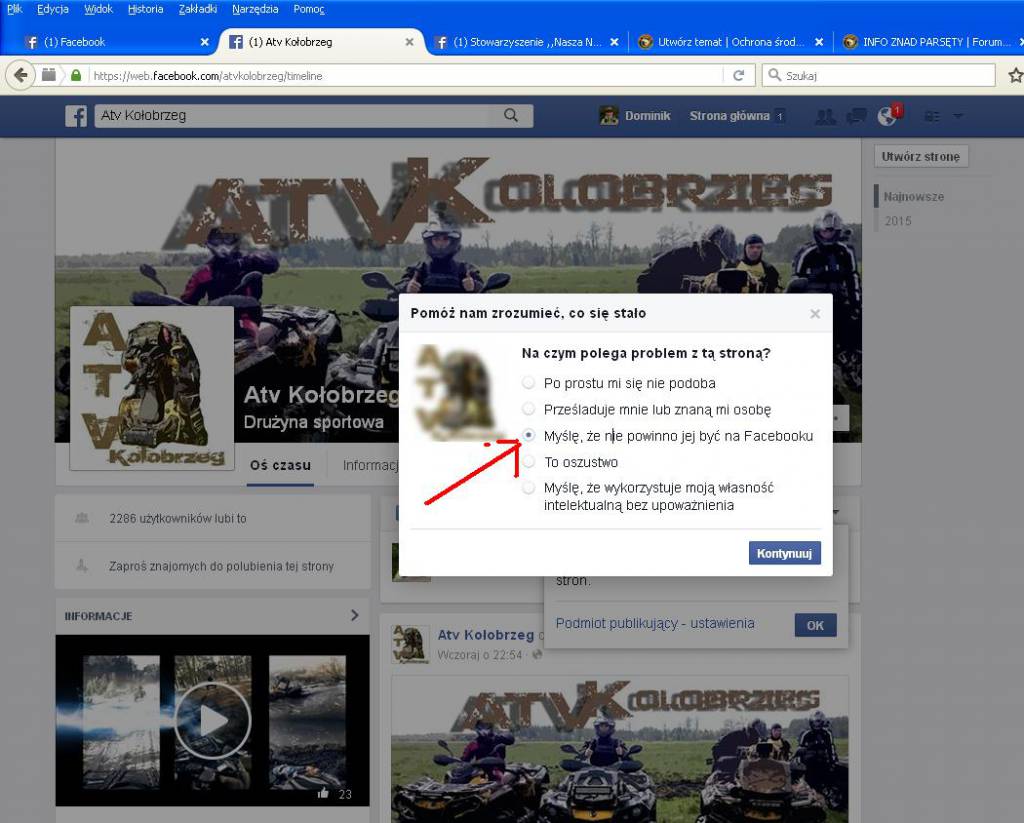Switch to Utwórz temat Ochrona środ... tab

(x=731, y=42)
